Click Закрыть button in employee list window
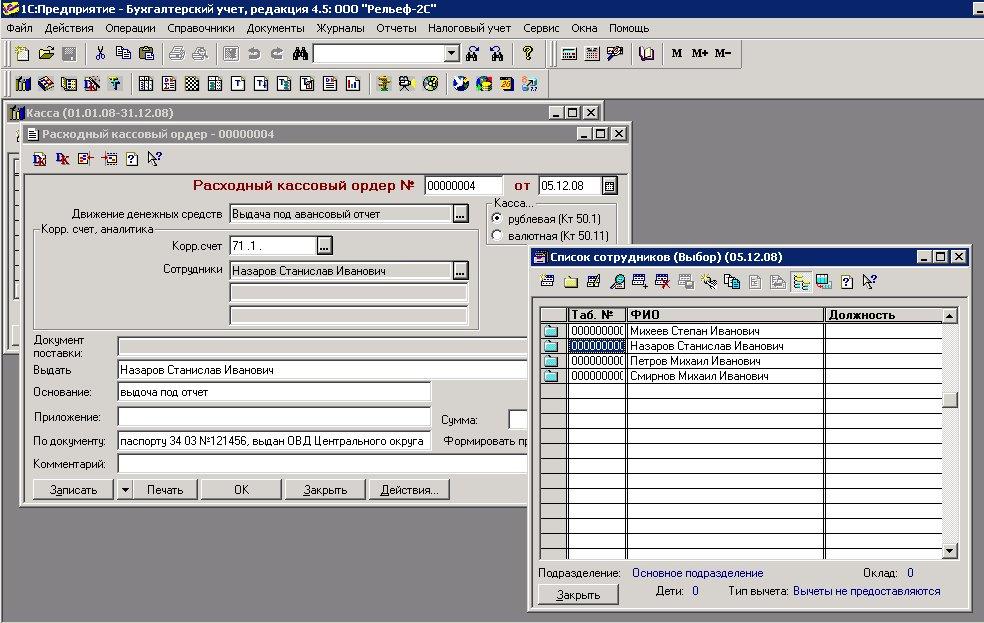The image size is (984, 623). point(578,595)
